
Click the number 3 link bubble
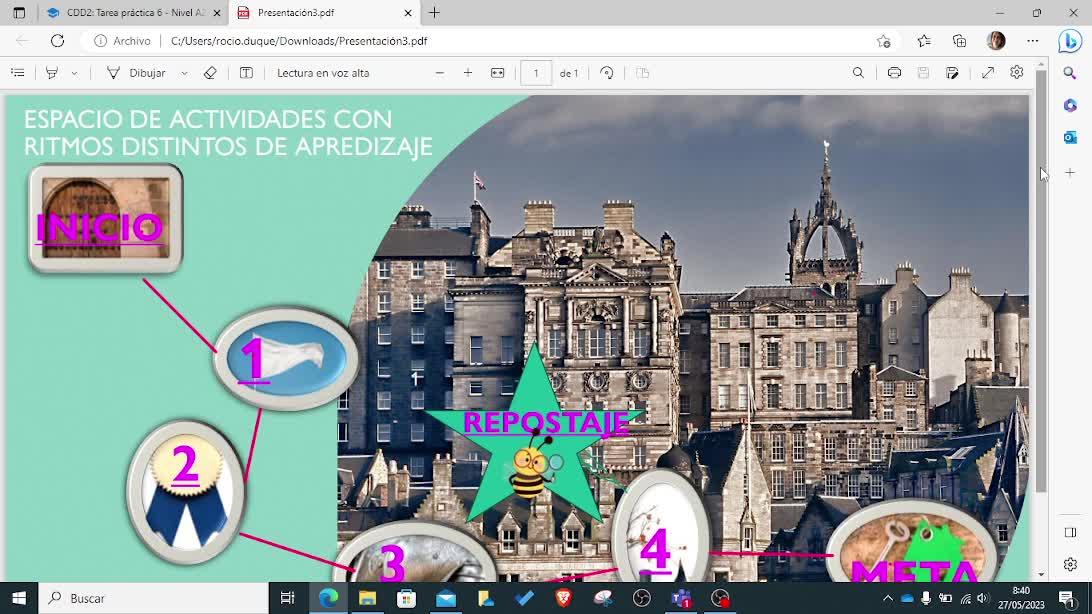pyautogui.click(x=392, y=562)
